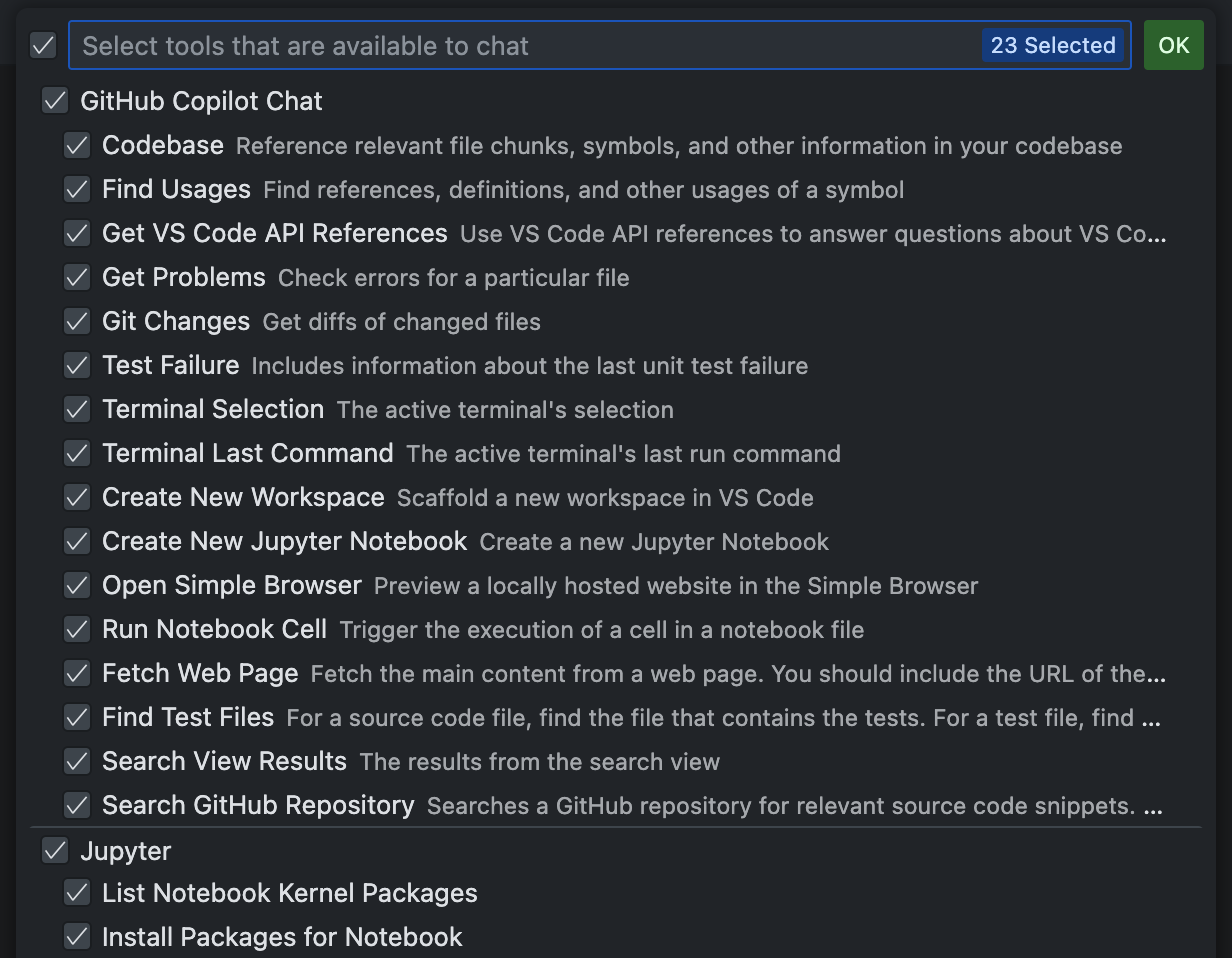The width and height of the screenshot is (1232, 958).
Task: Click the 'Terminal Selection' label
Action: click(213, 409)
